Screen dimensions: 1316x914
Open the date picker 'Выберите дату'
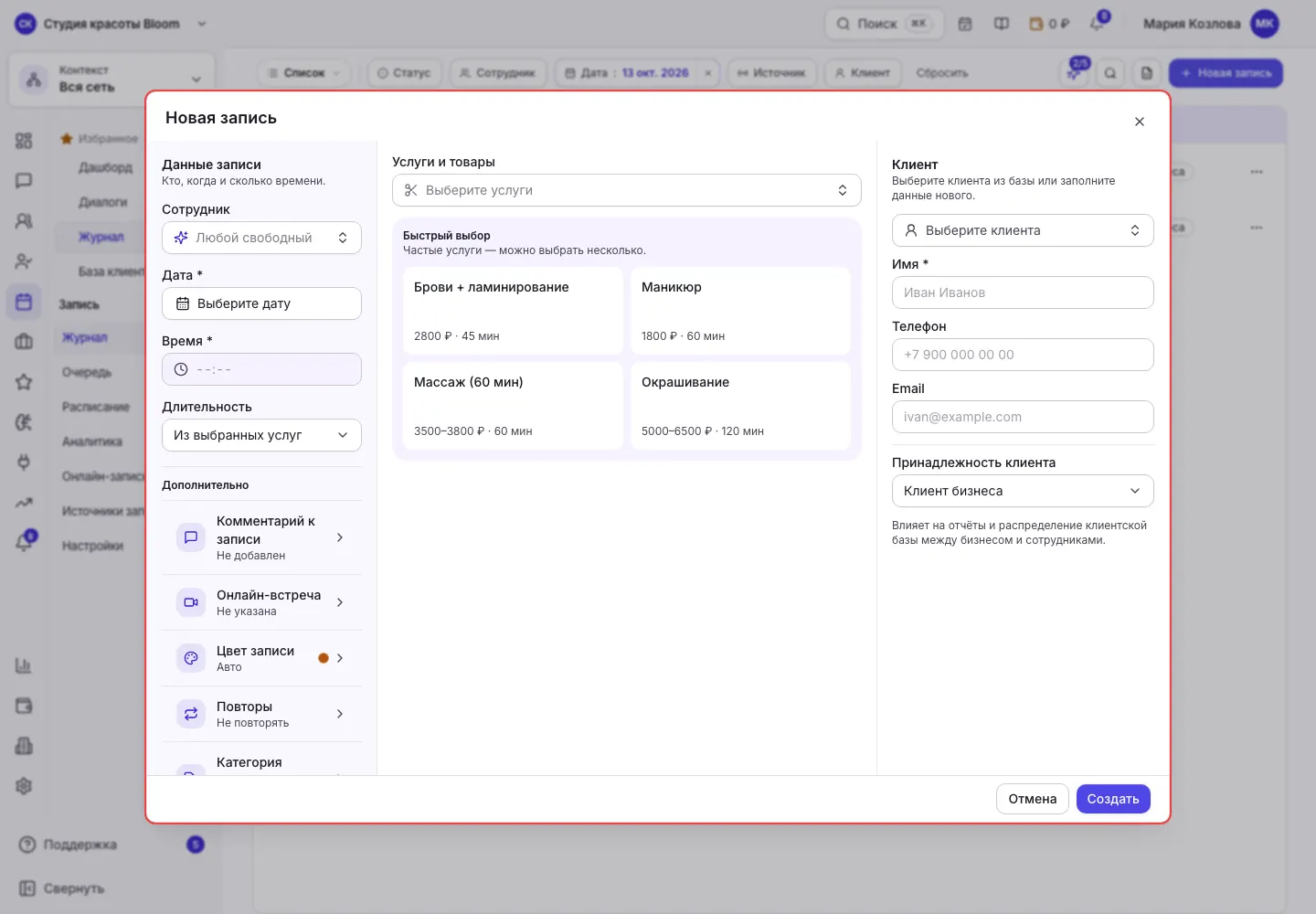[x=261, y=303]
